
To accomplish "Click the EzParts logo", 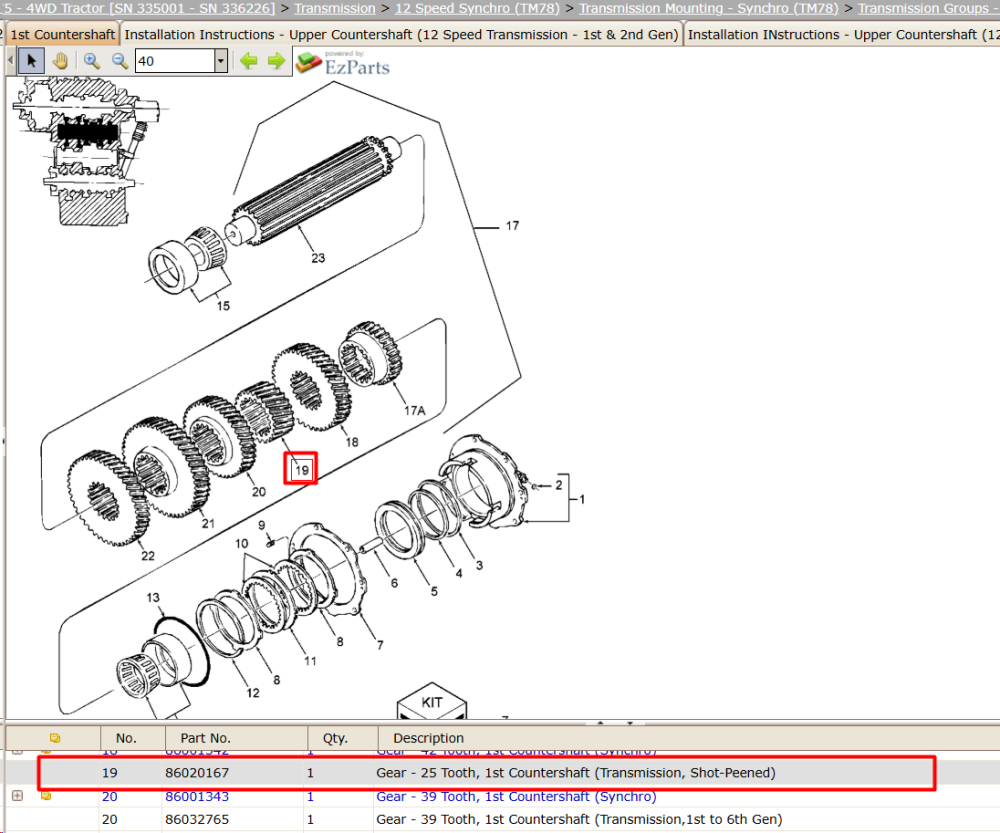I will pos(343,63).
